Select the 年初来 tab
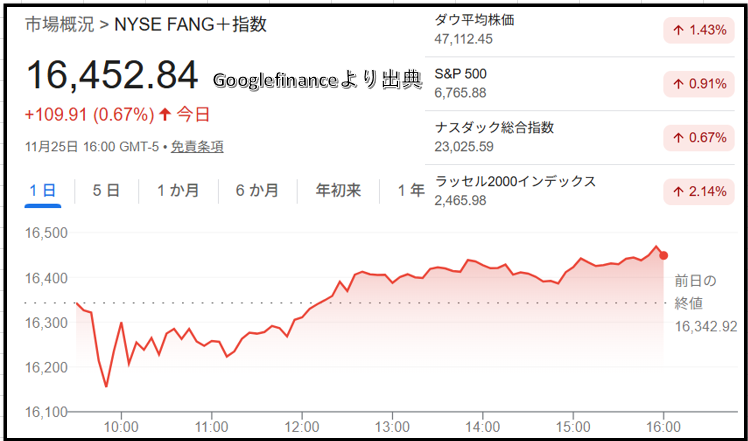 coord(338,190)
